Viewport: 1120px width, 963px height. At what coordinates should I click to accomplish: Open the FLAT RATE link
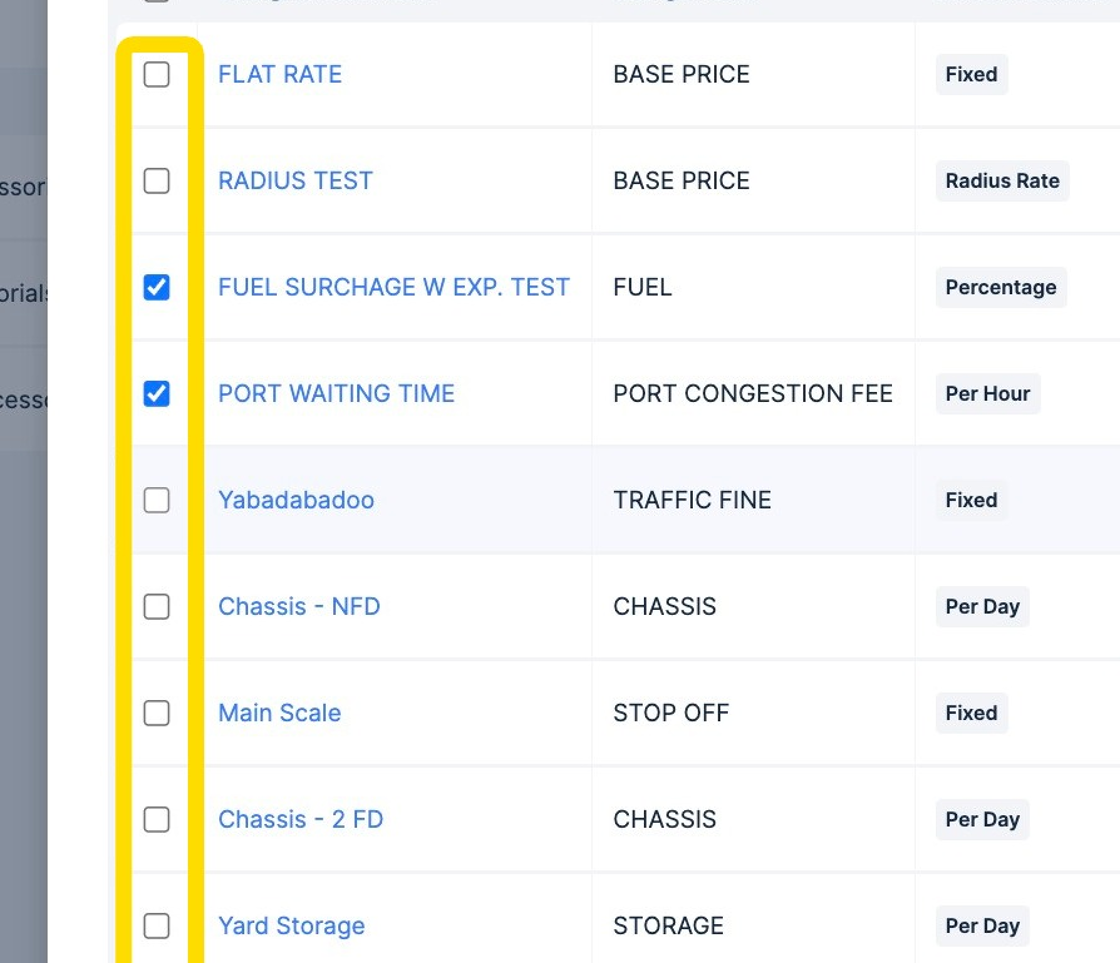click(280, 74)
